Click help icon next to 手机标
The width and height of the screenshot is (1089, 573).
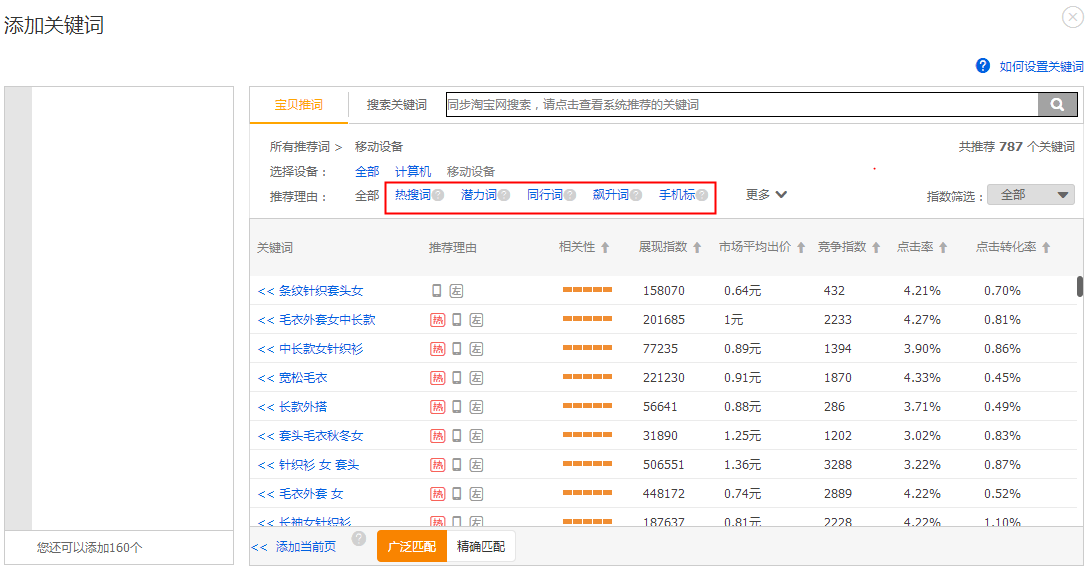702,195
